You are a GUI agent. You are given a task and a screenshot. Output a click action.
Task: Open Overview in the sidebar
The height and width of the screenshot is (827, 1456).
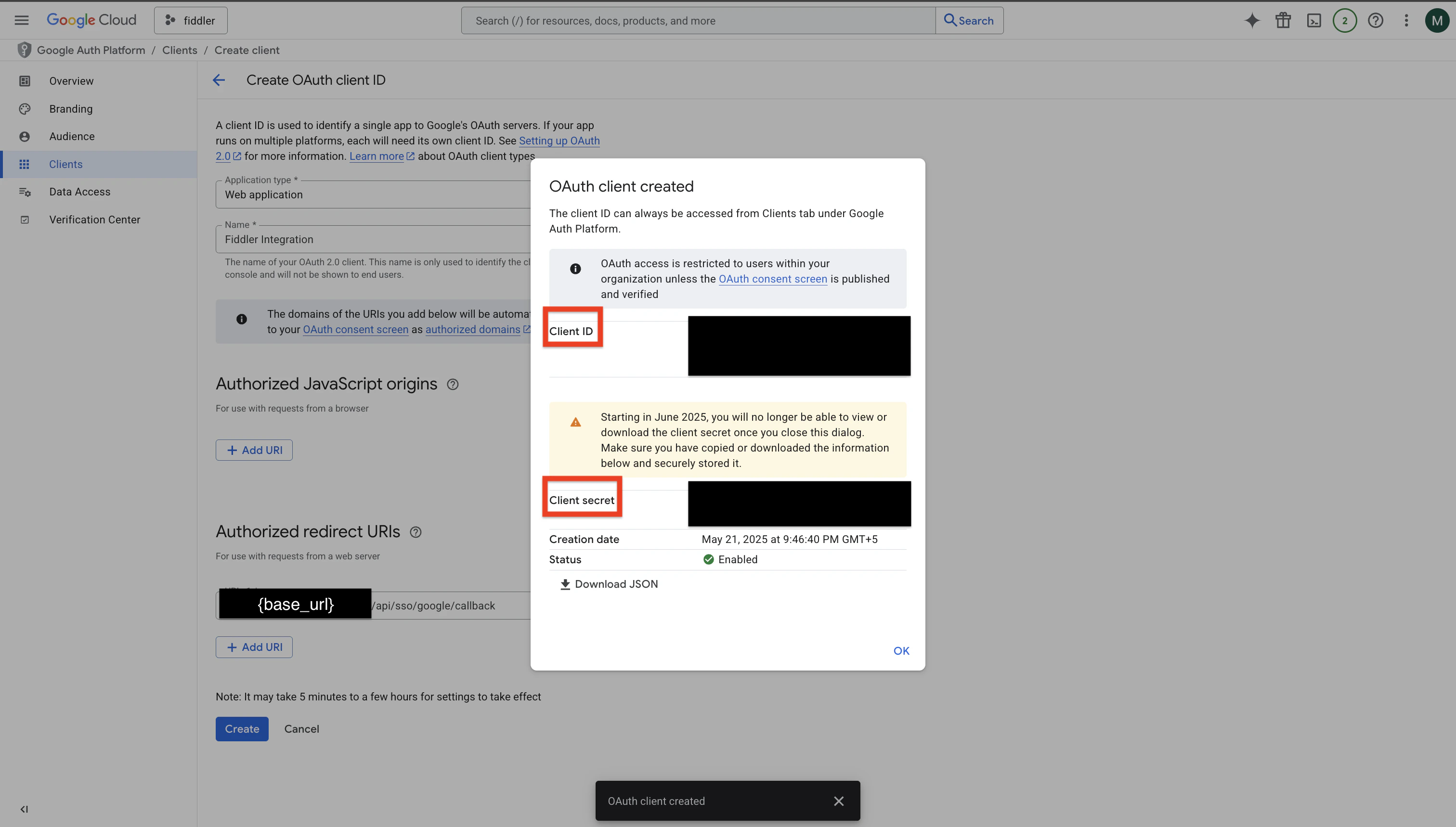(99, 81)
